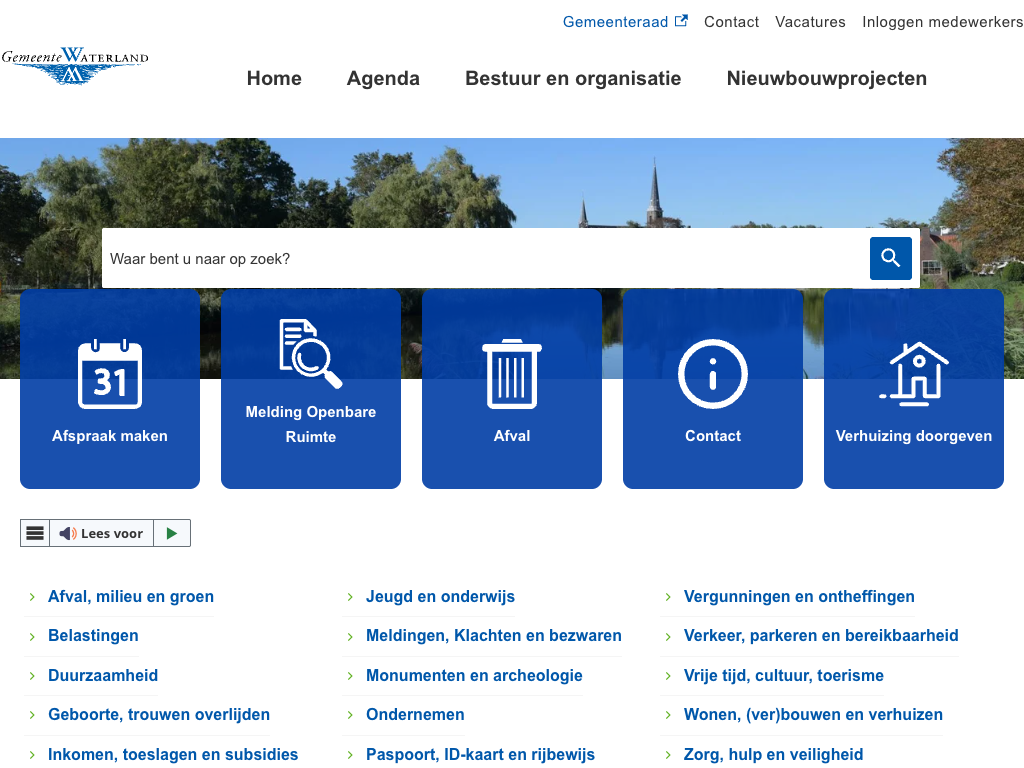
Task: Click the Vacatures link in top bar
Action: pyautogui.click(x=810, y=22)
